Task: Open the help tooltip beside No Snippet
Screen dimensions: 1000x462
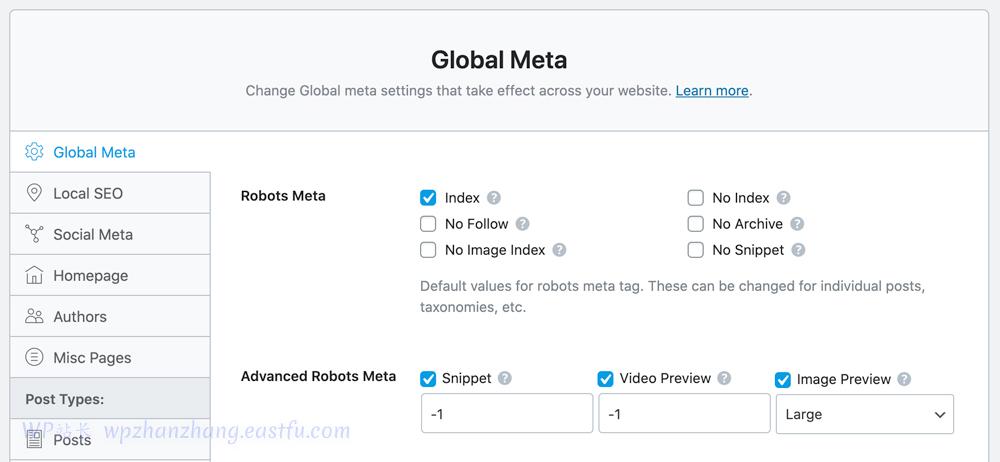Action: pos(798,250)
